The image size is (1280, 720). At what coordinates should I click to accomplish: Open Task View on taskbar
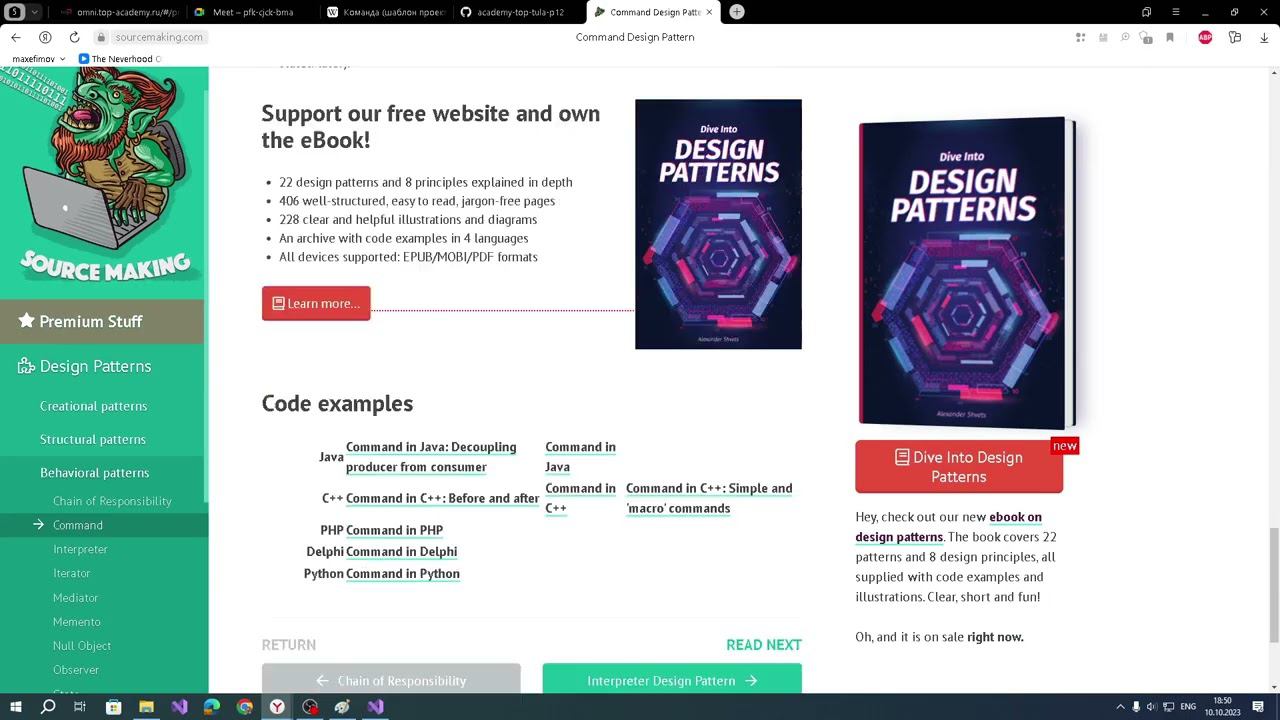80,707
